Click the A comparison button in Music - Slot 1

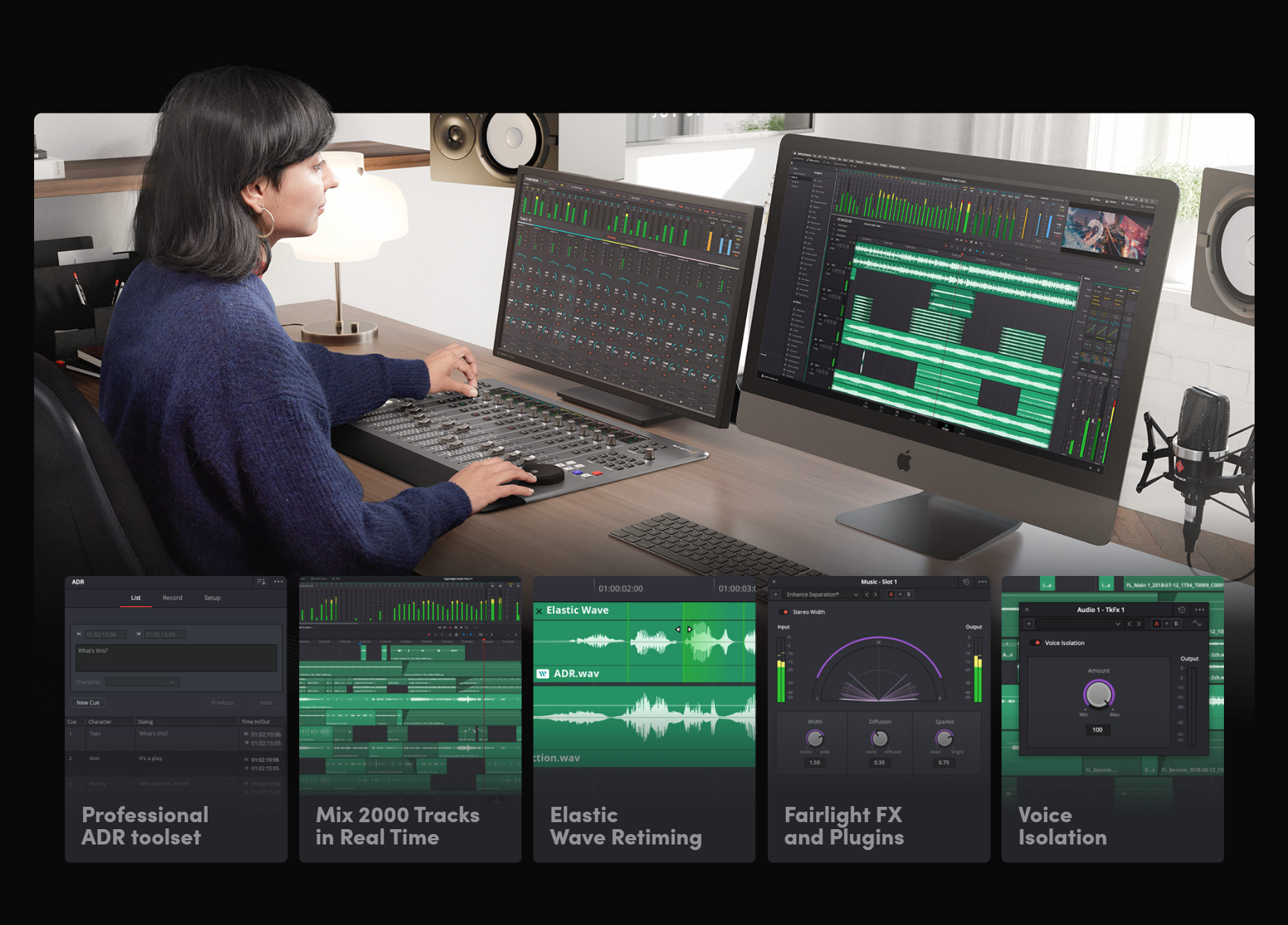pyautogui.click(x=891, y=595)
